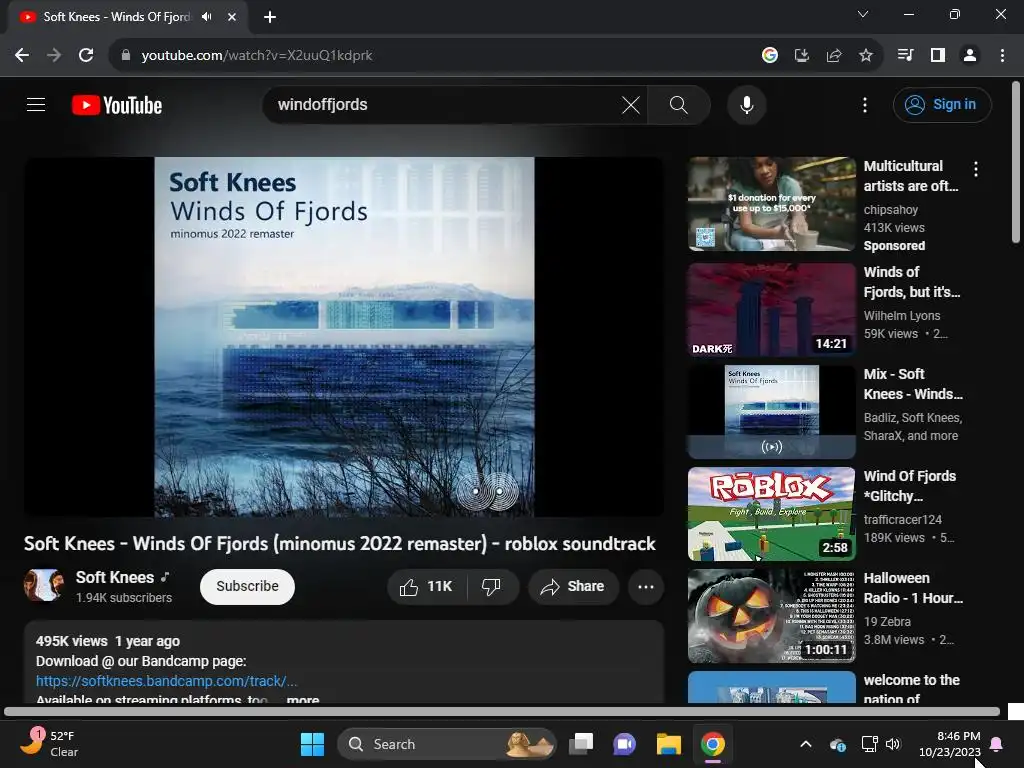Viewport: 1024px width, 768px height.
Task: Click the Google icon in address bar
Action: [770, 56]
